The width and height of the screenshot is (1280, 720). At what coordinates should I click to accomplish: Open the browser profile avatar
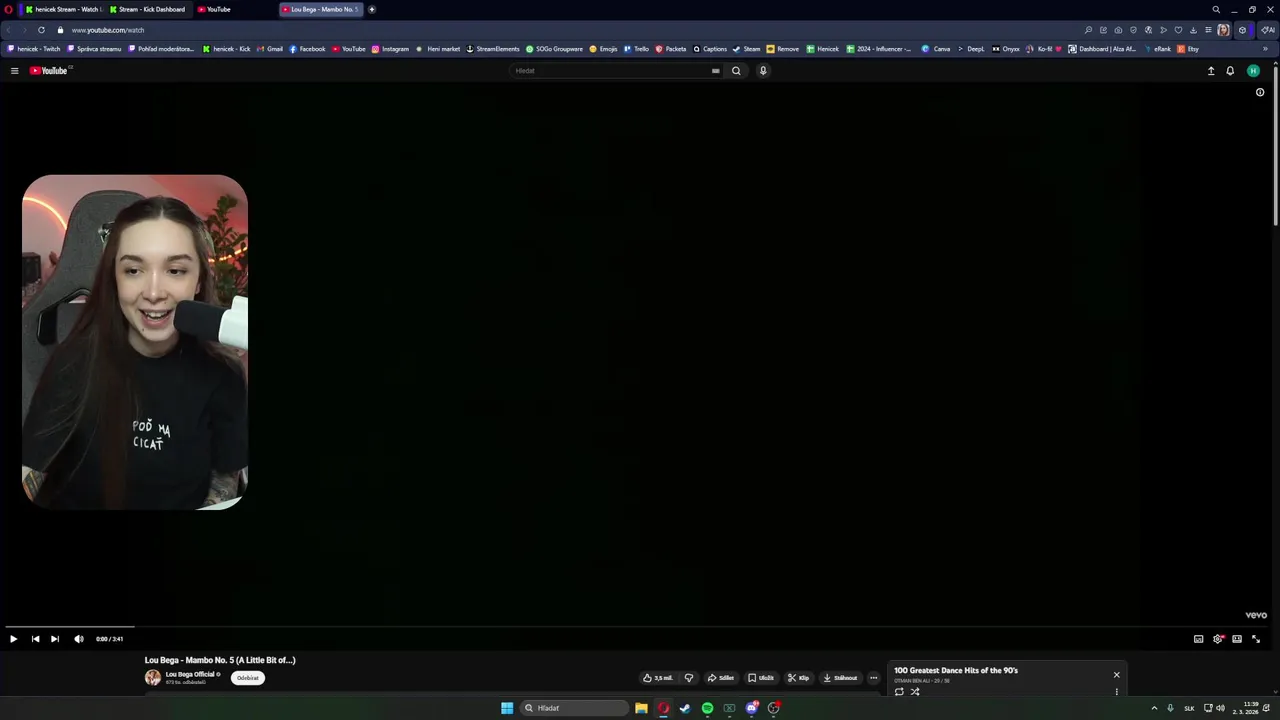[x=1223, y=30]
